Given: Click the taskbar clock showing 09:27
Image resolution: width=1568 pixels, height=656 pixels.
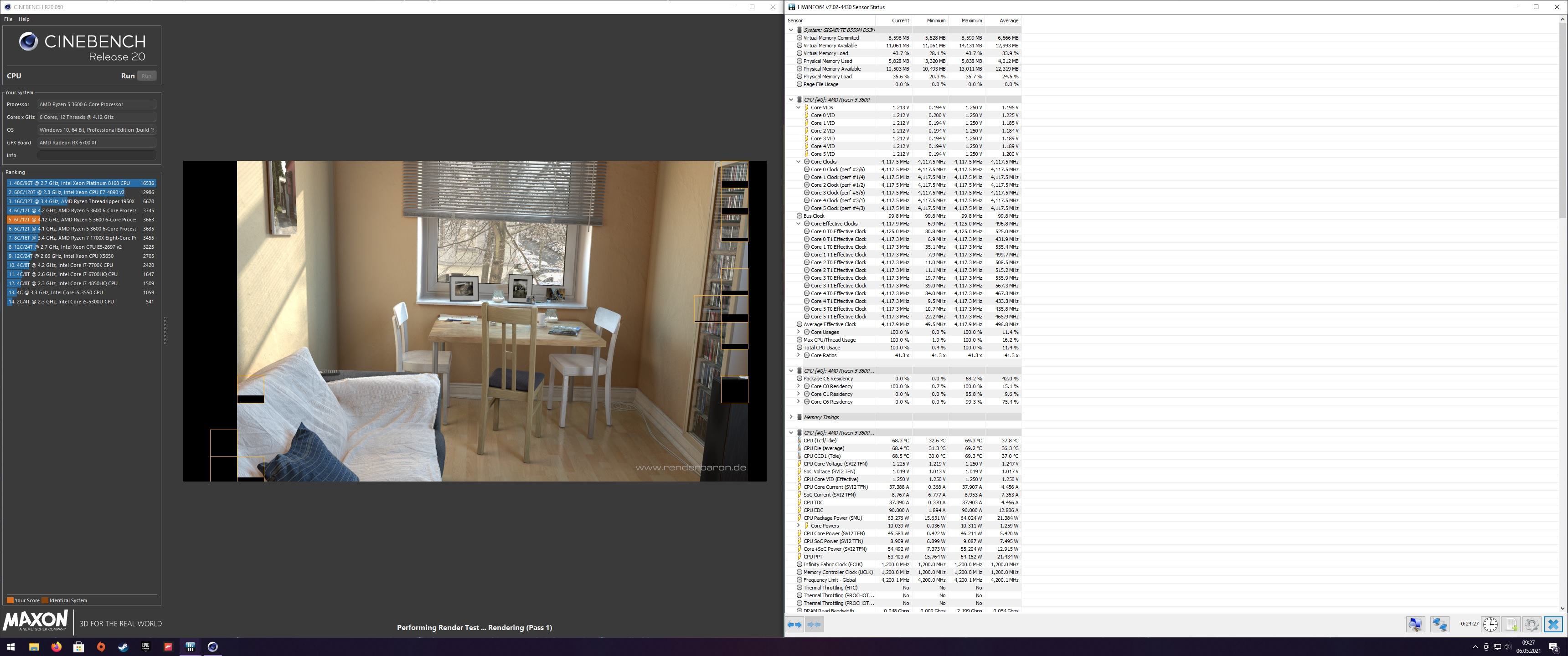Looking at the screenshot, I should (x=1528, y=647).
